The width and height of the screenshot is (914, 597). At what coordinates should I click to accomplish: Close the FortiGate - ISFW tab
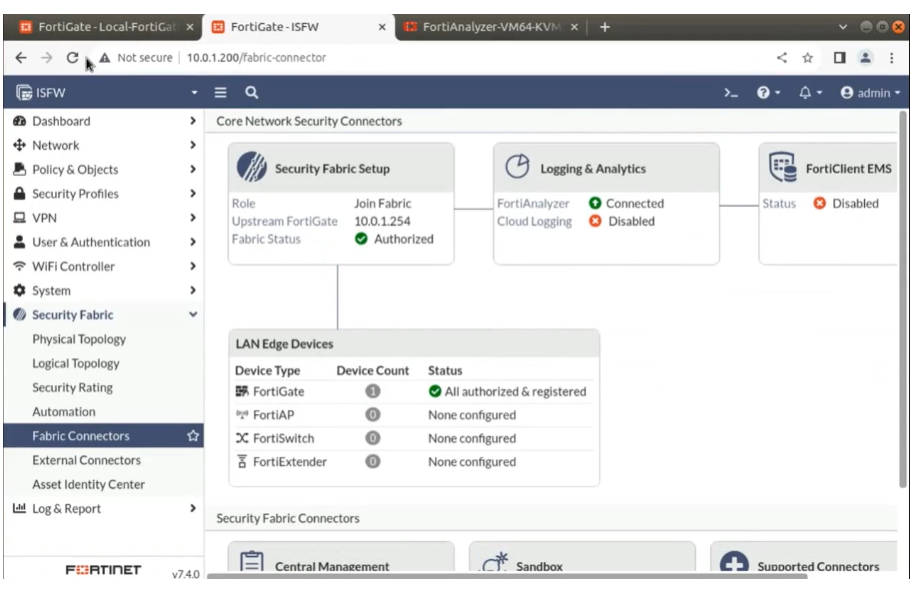click(382, 27)
